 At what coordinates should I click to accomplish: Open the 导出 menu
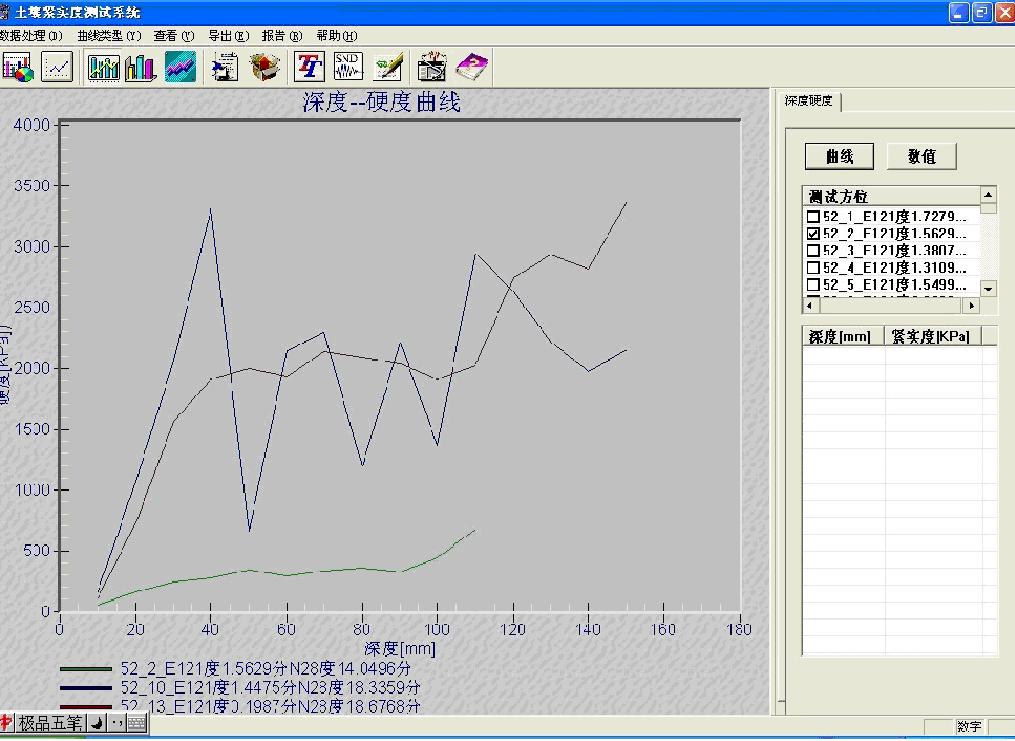pos(228,36)
